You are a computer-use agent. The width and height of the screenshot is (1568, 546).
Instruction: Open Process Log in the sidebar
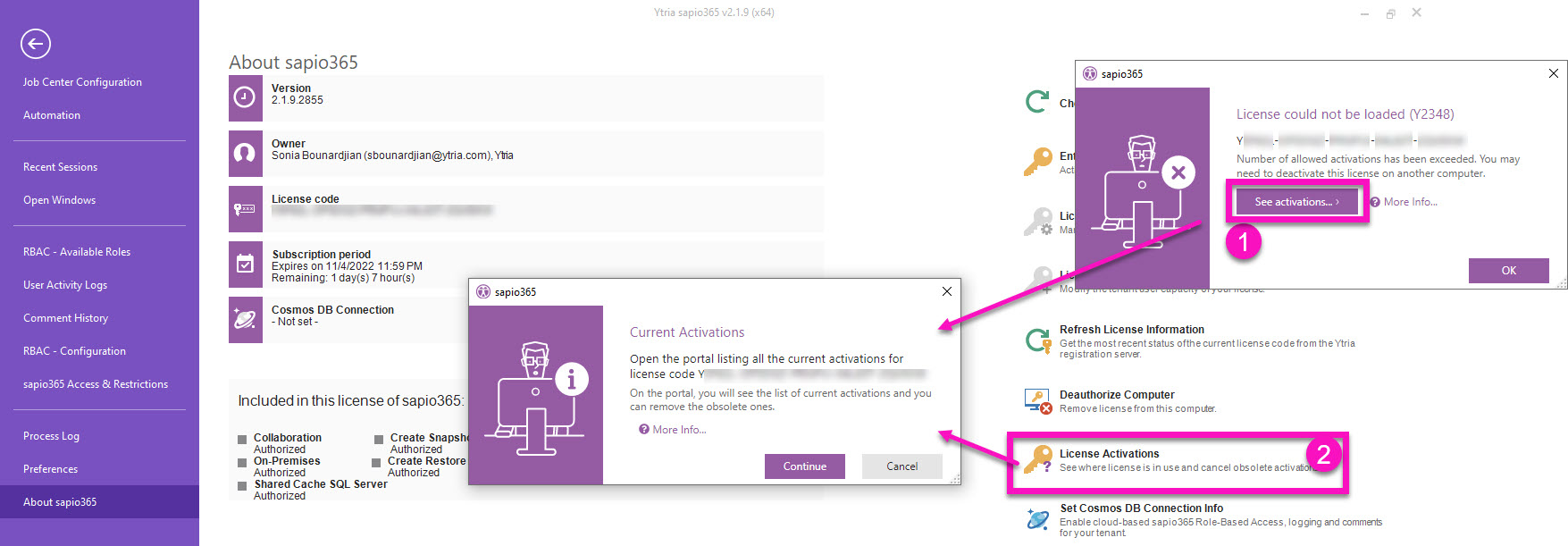pos(51,436)
